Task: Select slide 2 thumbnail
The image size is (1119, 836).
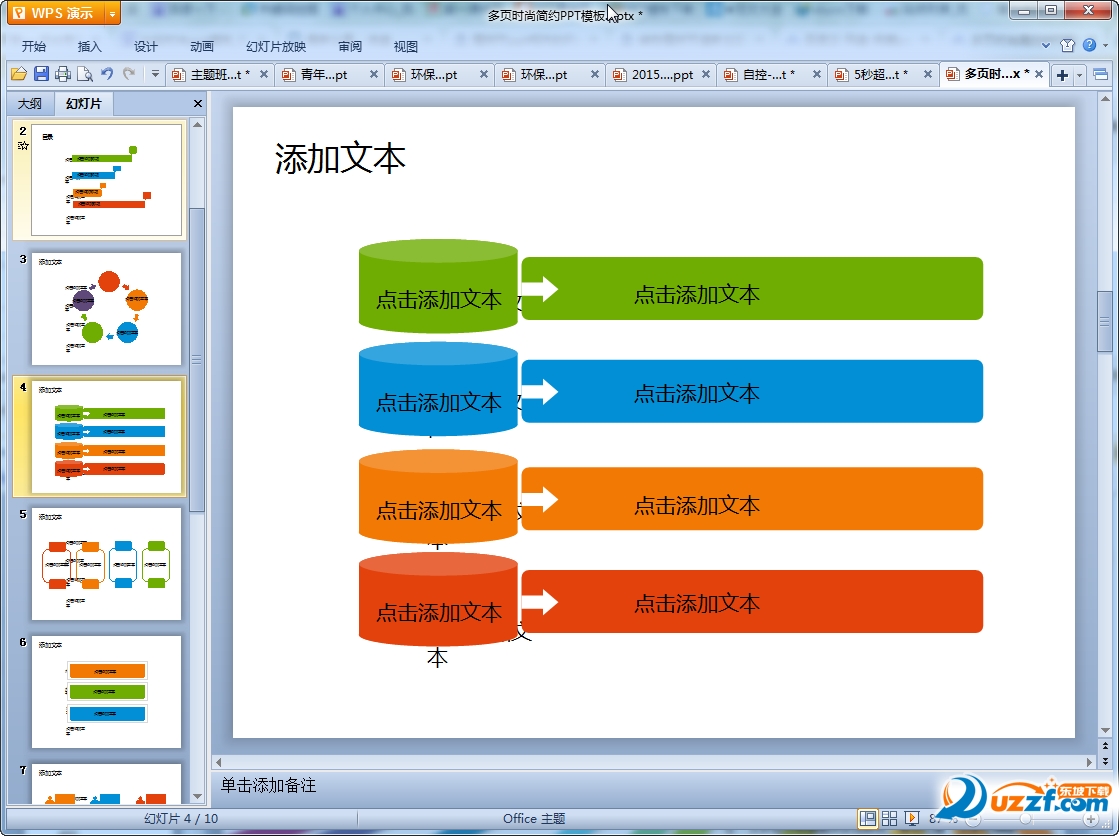Action: pyautogui.click(x=106, y=180)
